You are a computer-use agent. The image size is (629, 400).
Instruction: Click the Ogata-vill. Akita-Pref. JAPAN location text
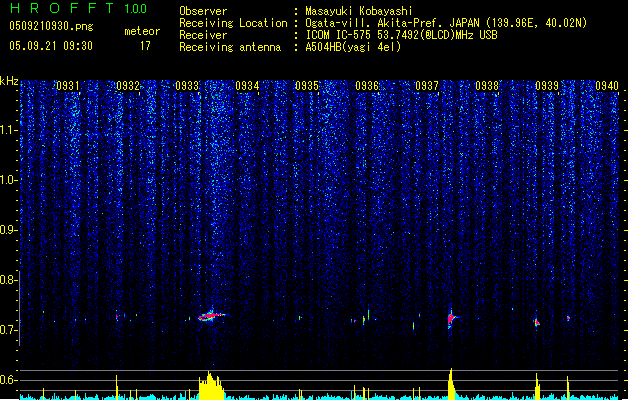pyautogui.click(x=446, y=23)
